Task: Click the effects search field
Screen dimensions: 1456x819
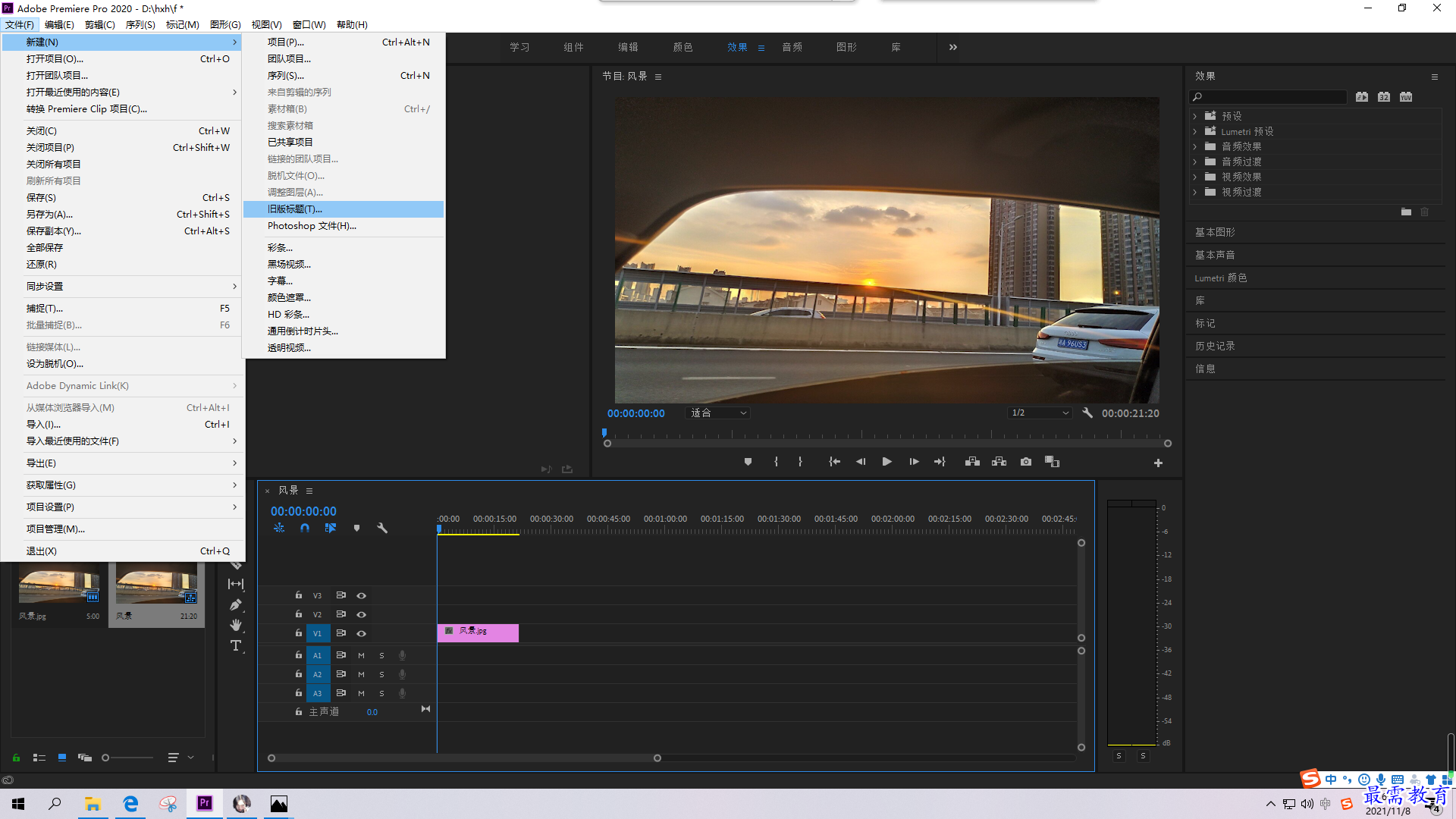Action: click(x=1268, y=97)
